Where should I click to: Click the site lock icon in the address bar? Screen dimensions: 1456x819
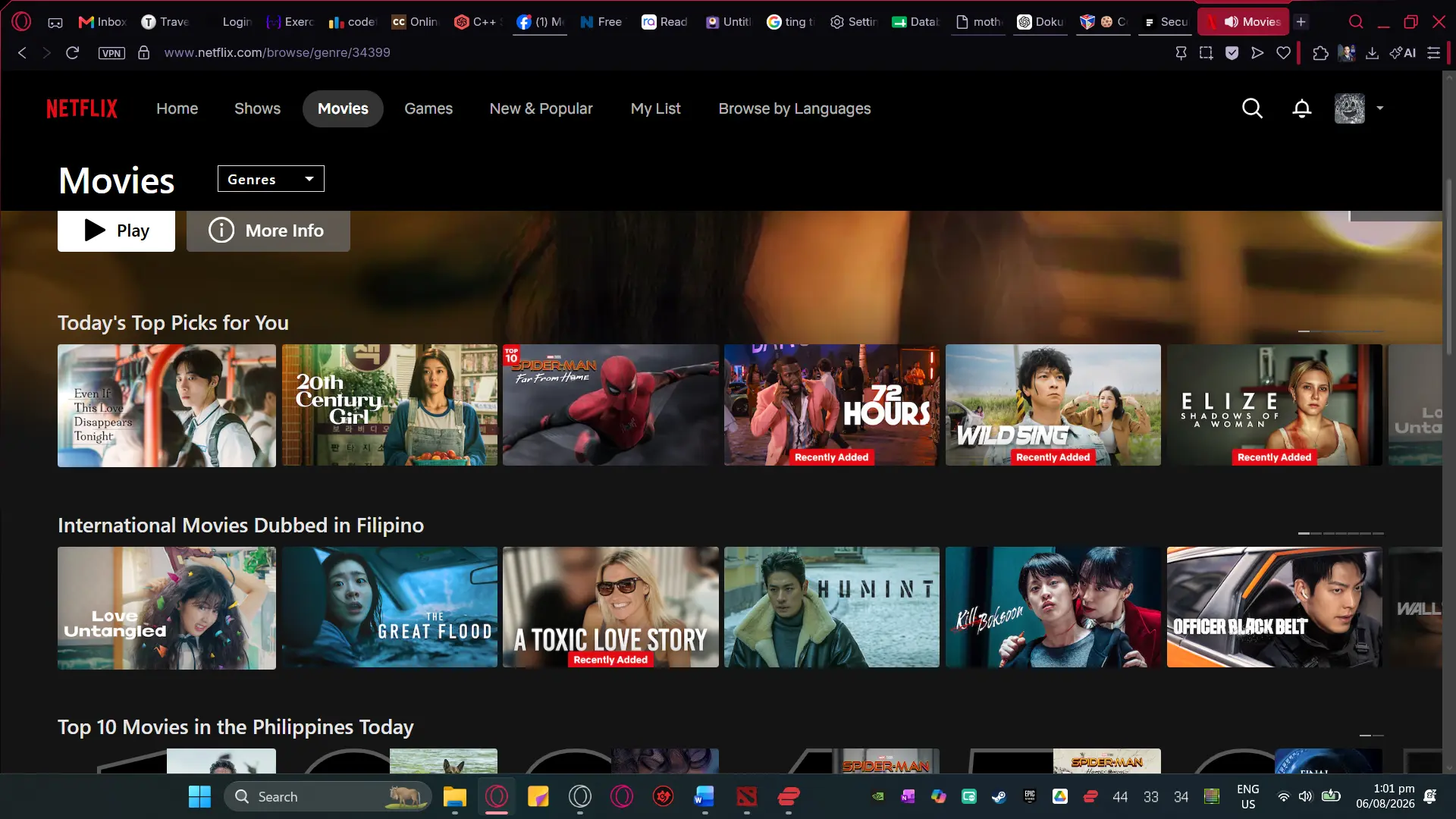(x=143, y=53)
